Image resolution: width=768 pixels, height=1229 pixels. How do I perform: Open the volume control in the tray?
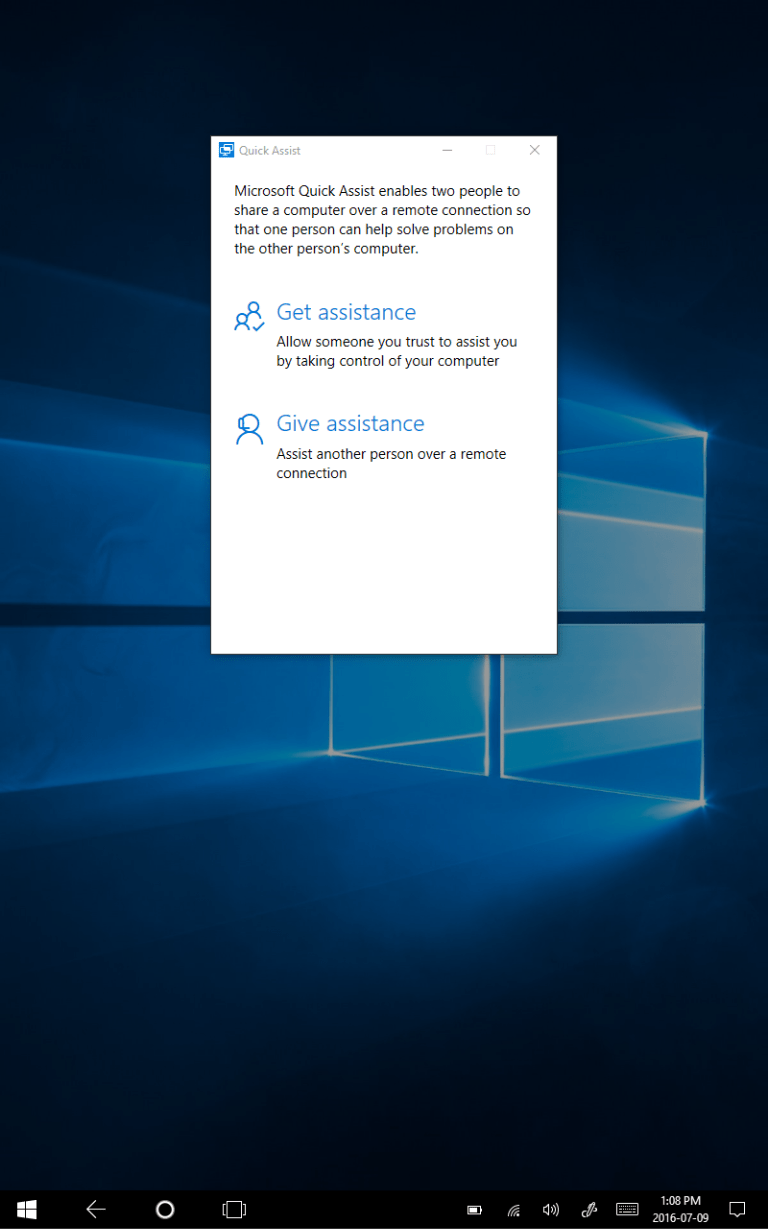tap(551, 1210)
